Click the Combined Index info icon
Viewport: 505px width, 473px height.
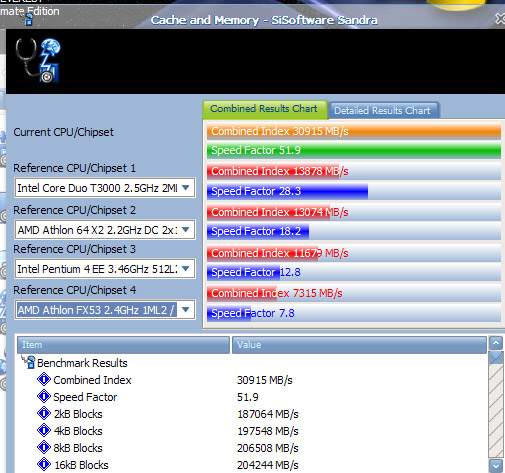coord(44,379)
